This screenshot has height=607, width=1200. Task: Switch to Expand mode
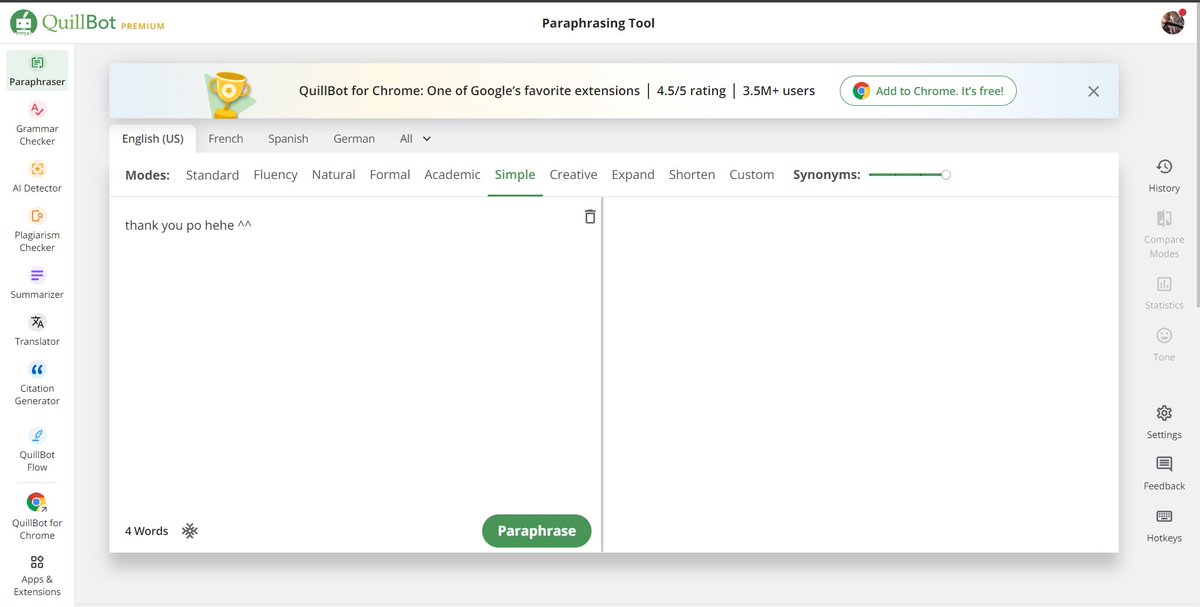click(633, 174)
